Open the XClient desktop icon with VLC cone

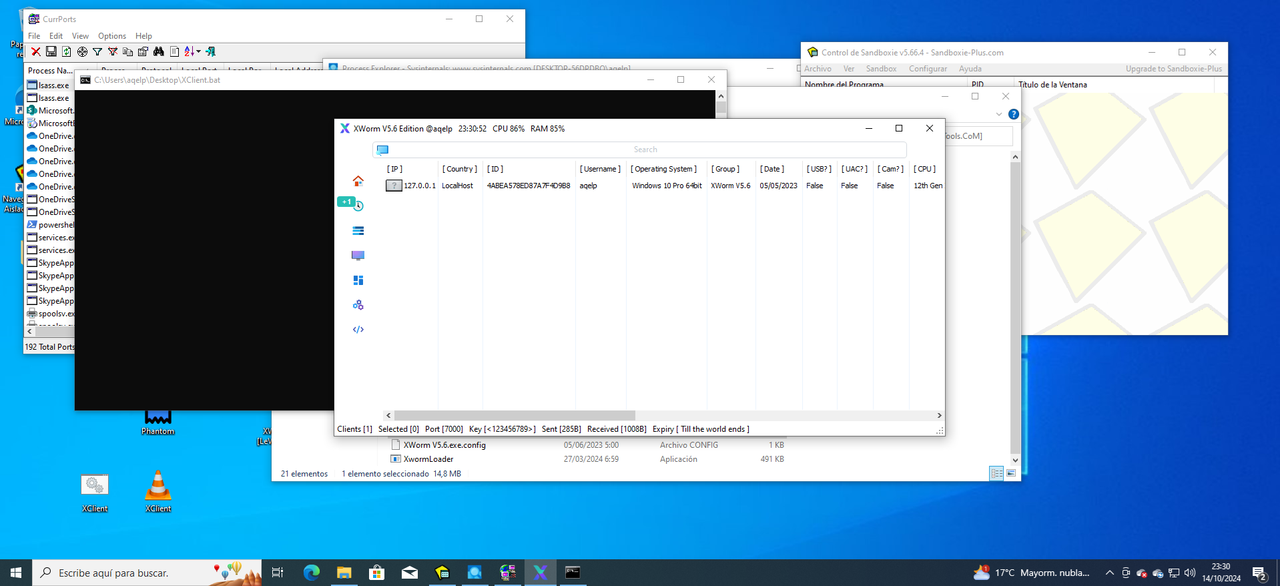tap(158, 491)
